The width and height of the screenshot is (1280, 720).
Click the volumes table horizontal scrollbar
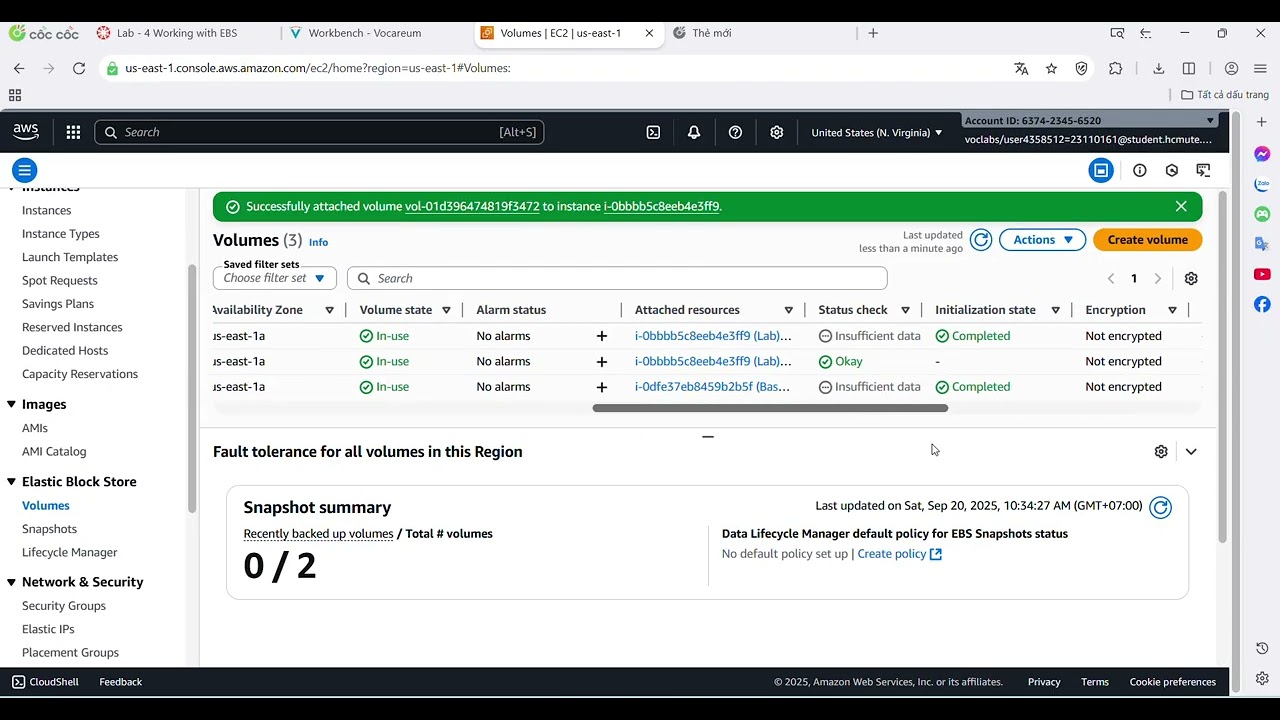coord(770,408)
